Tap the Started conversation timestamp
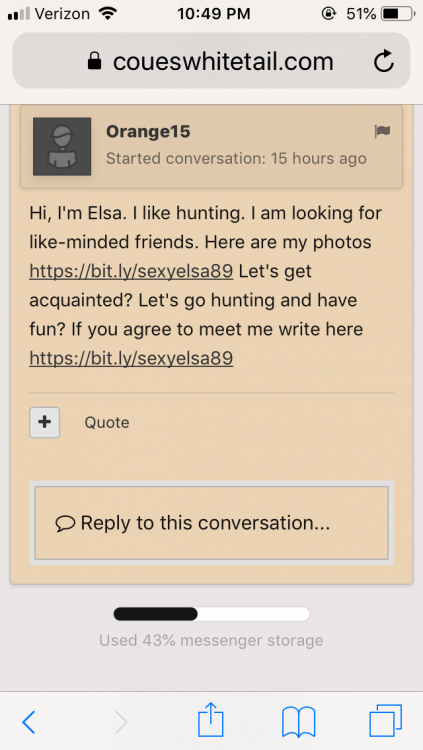This screenshot has width=423, height=750. click(236, 158)
